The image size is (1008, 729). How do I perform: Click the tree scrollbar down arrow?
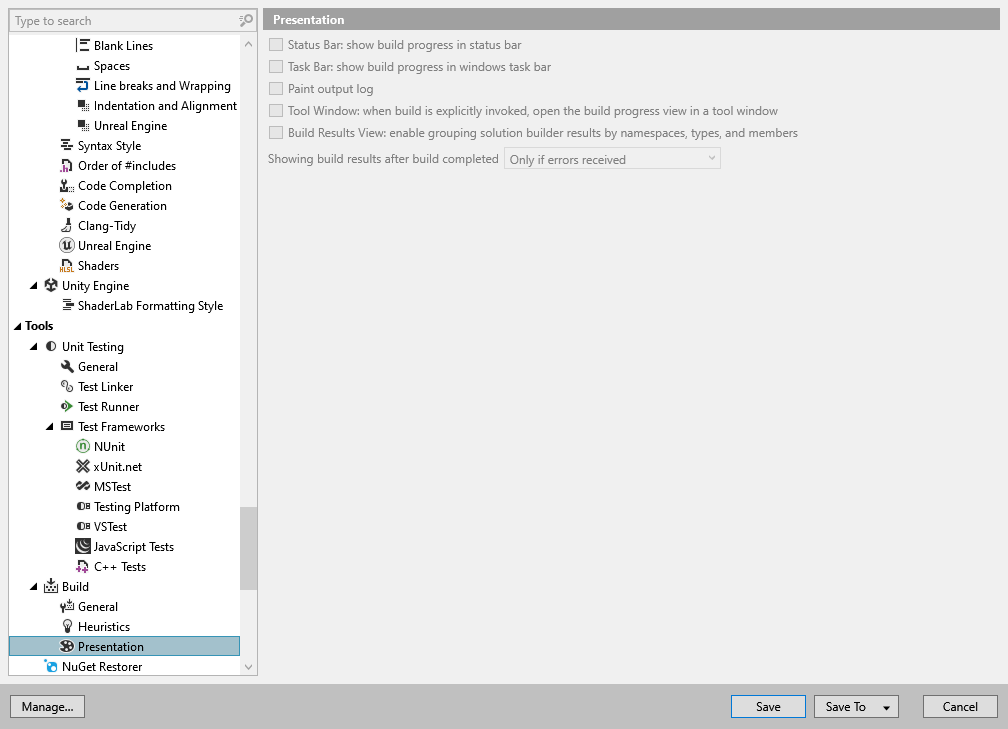point(249,667)
